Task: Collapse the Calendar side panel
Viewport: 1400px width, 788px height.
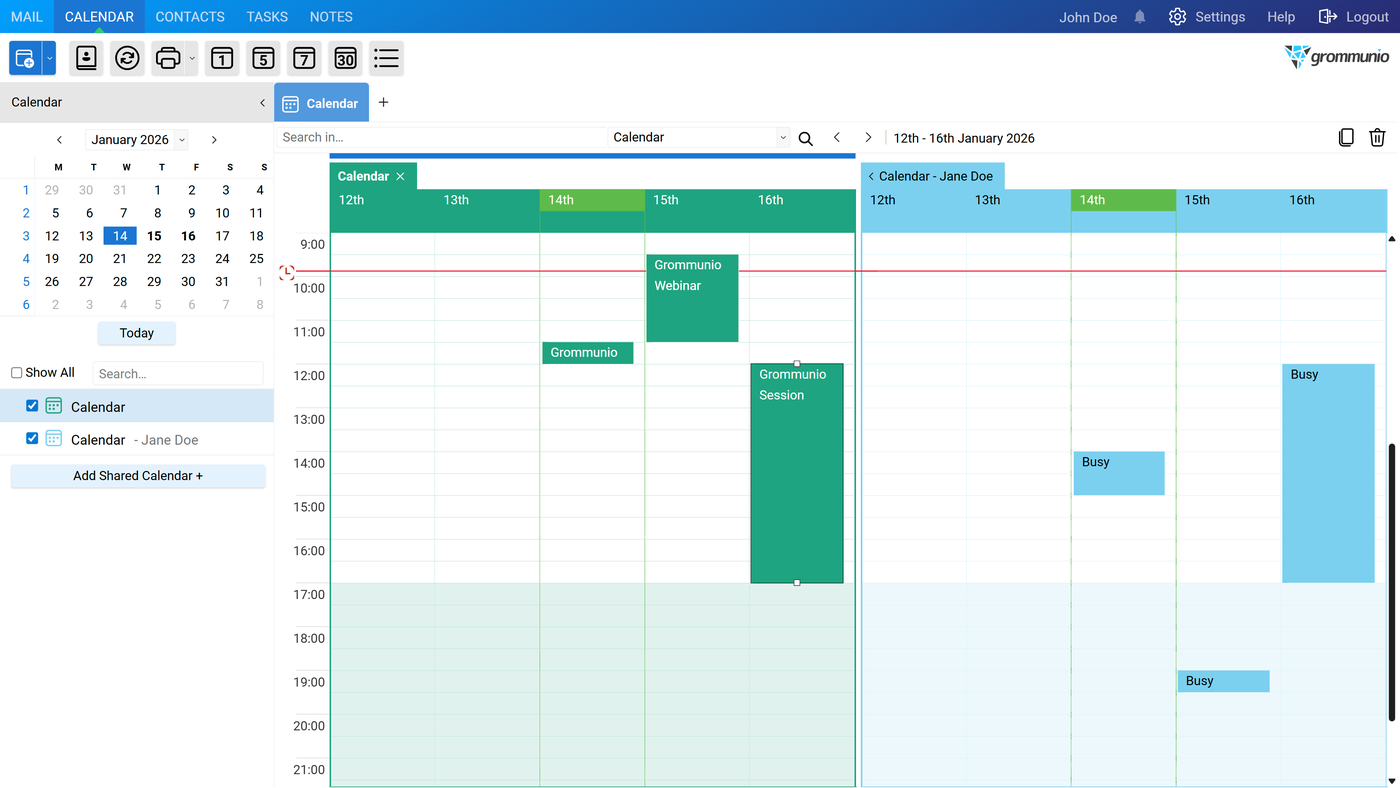Action: pyautogui.click(x=262, y=102)
